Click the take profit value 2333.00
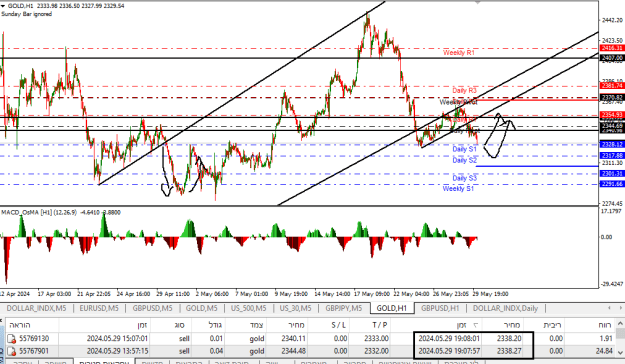Image resolution: width=625 pixels, height=364 pixels. click(x=376, y=339)
